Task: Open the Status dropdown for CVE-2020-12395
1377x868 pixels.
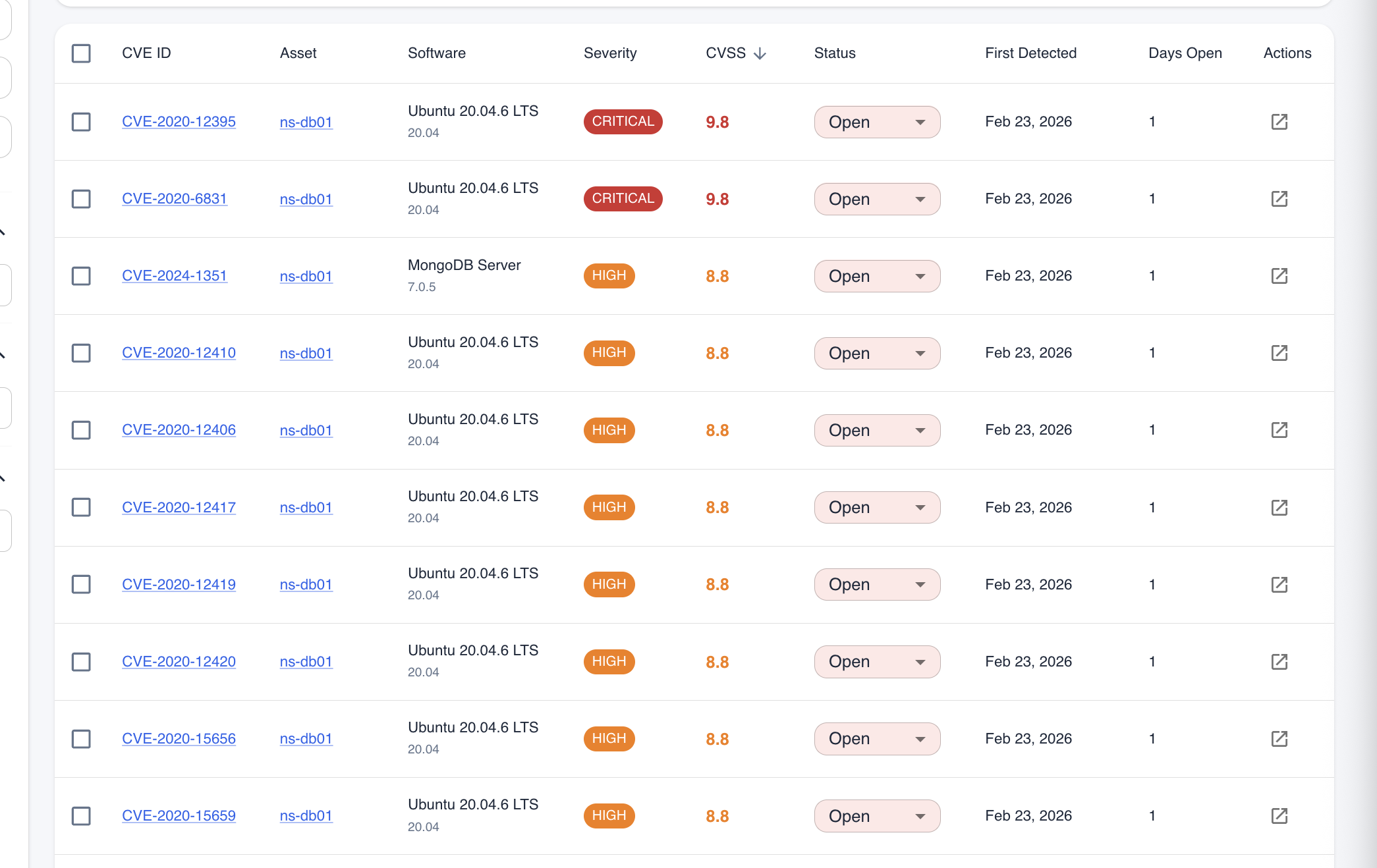Action: (x=877, y=122)
